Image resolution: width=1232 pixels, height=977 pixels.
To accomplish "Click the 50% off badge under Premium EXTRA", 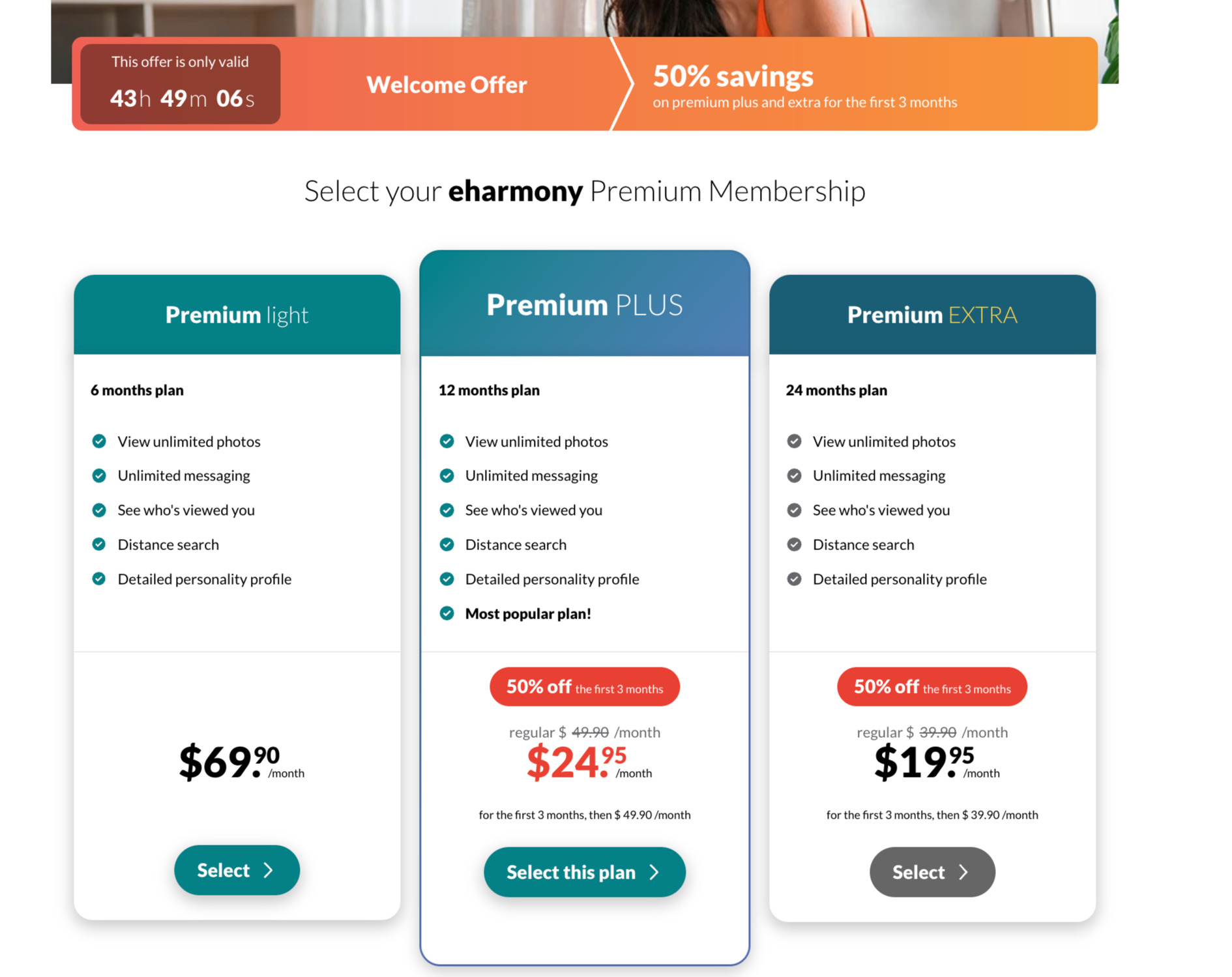I will (931, 686).
